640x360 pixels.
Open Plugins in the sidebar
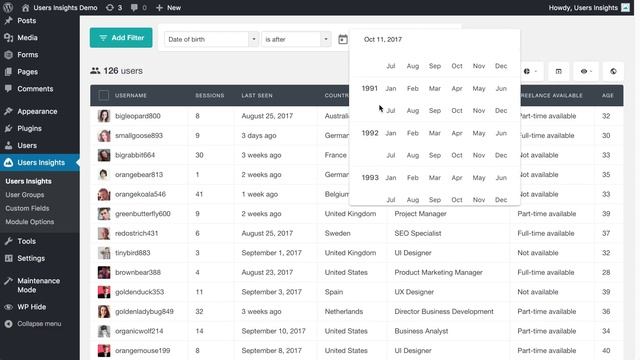pos(29,128)
